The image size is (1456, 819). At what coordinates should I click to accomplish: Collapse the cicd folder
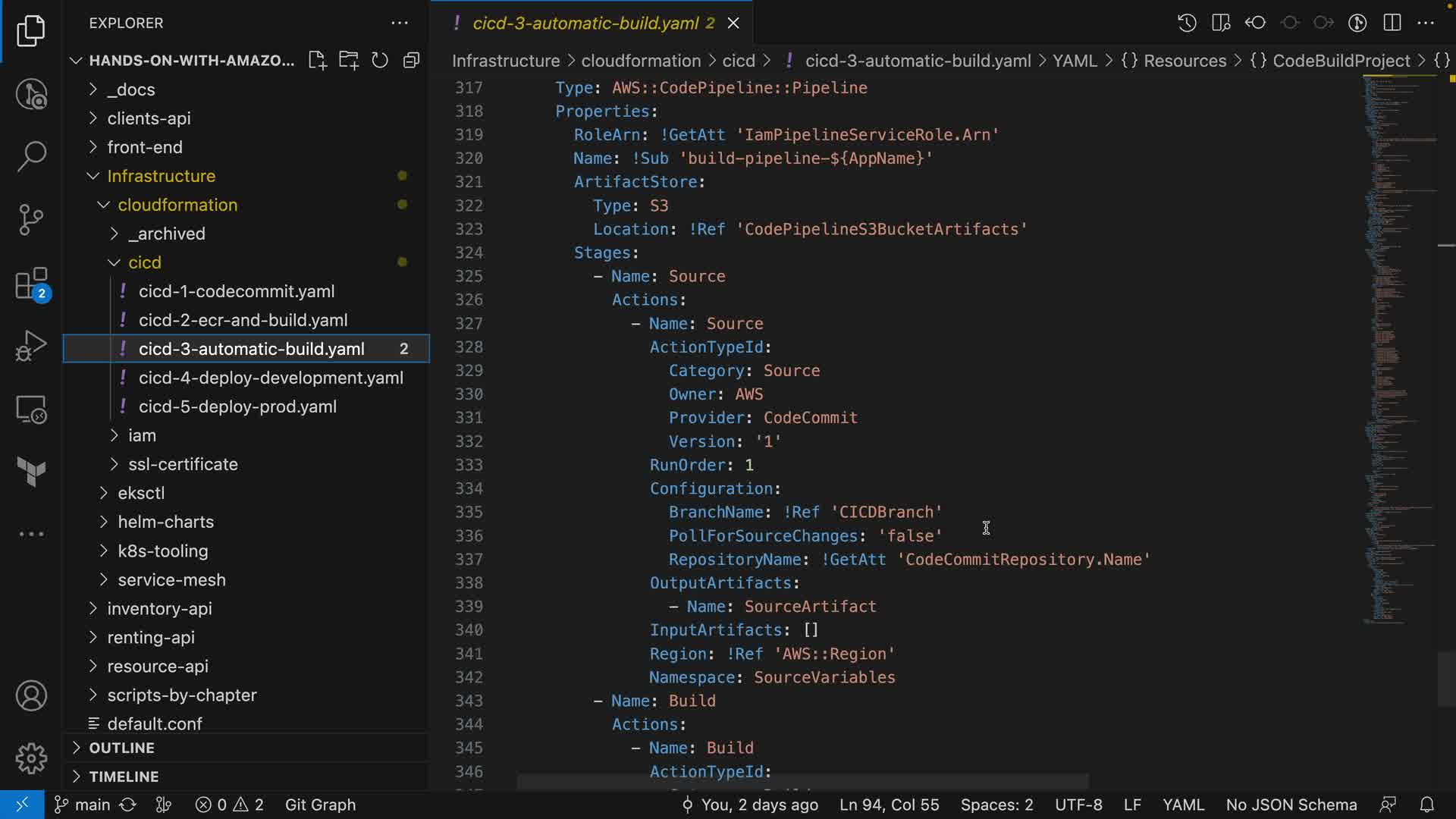(144, 262)
